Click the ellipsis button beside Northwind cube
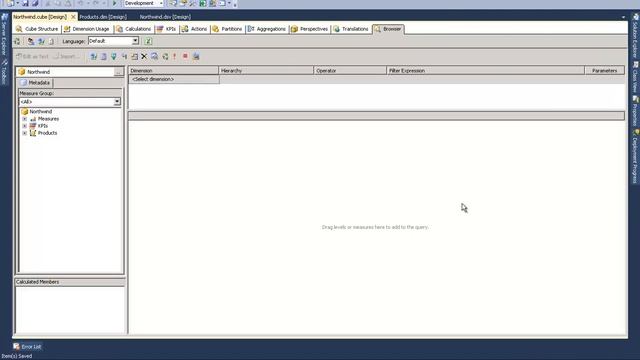640x360 pixels. click(x=118, y=72)
